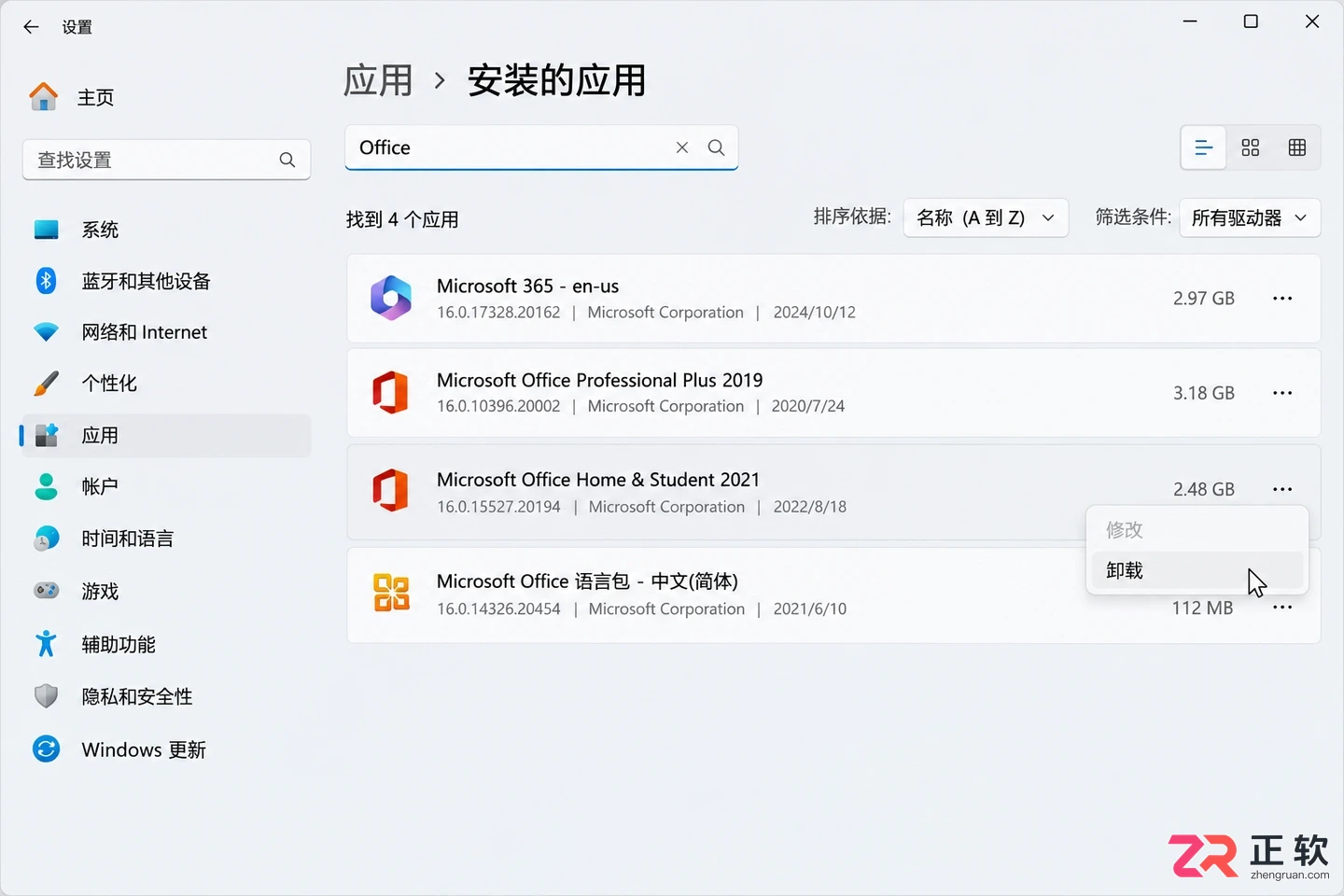Viewport: 1344px width, 896px height.
Task: Select Microsoft Office Home & Student 2021 name
Action: 598,480
